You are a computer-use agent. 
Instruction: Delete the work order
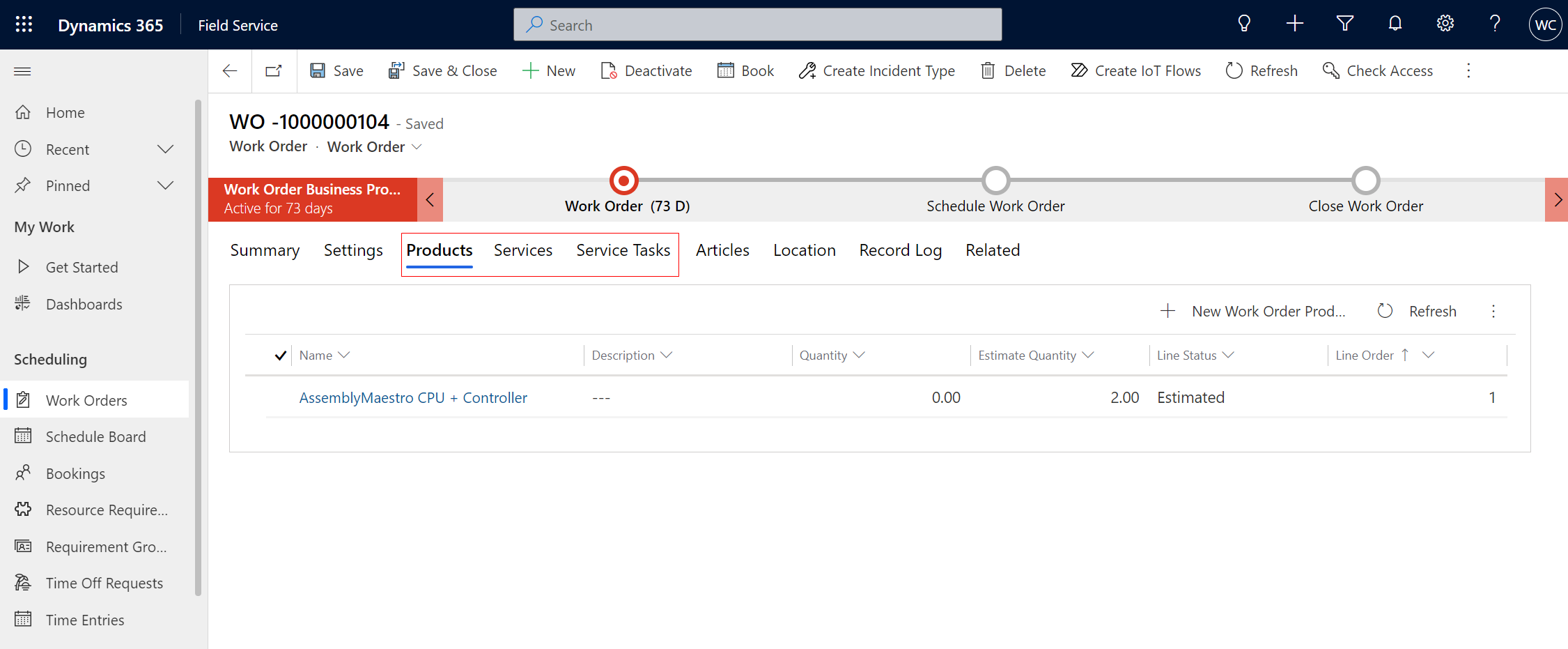click(x=1013, y=71)
